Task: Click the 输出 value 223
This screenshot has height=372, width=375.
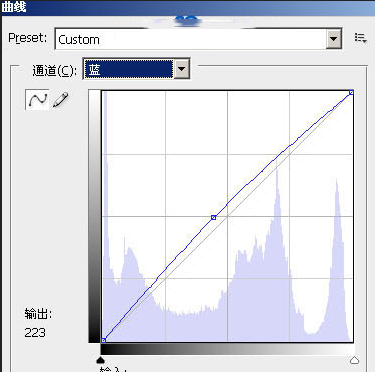Action: point(35,332)
